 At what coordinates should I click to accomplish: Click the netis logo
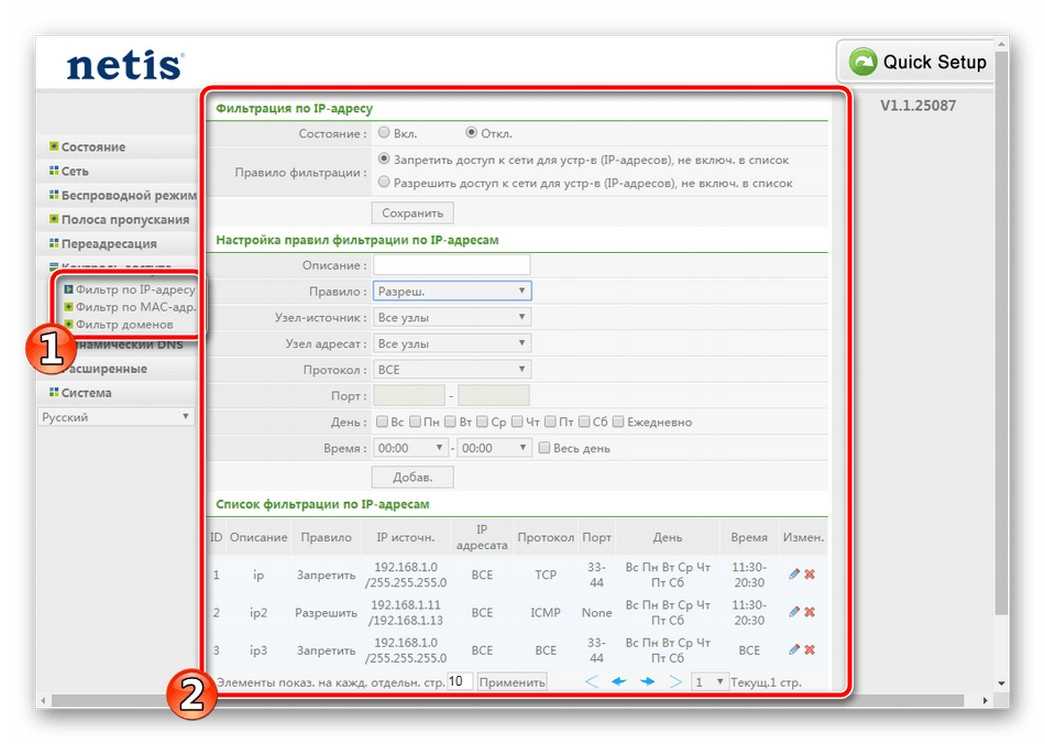[x=125, y=65]
